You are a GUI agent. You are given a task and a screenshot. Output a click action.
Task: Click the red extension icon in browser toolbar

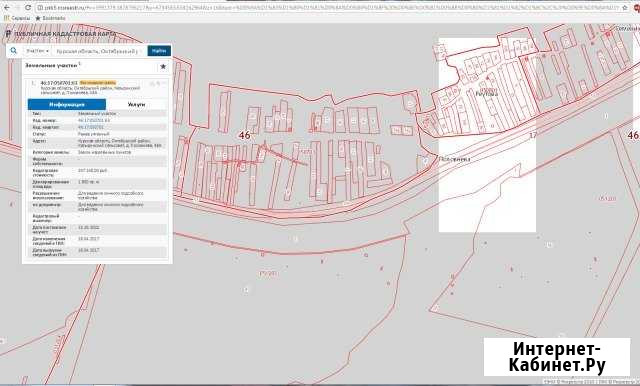click(x=637, y=8)
